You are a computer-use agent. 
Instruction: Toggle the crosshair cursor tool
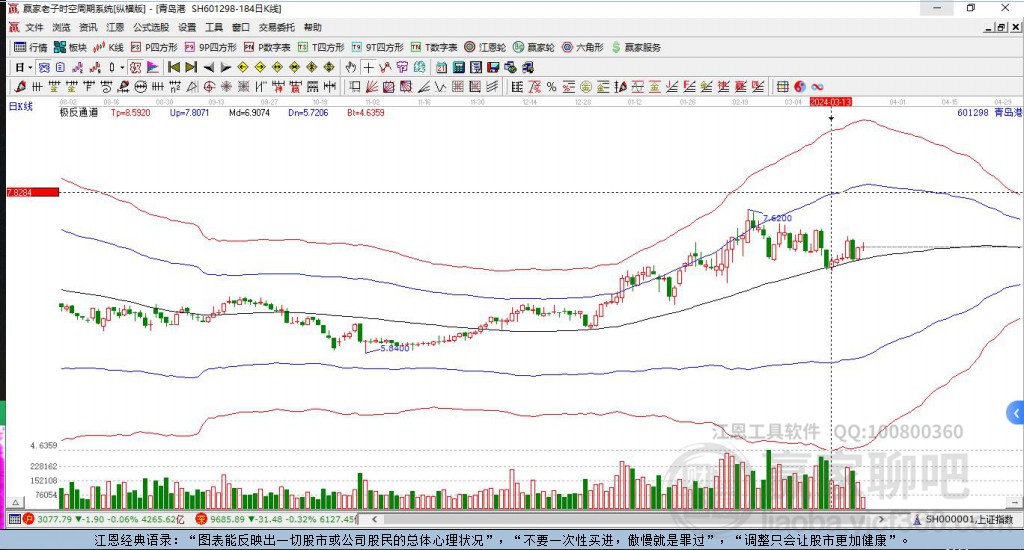click(x=368, y=67)
